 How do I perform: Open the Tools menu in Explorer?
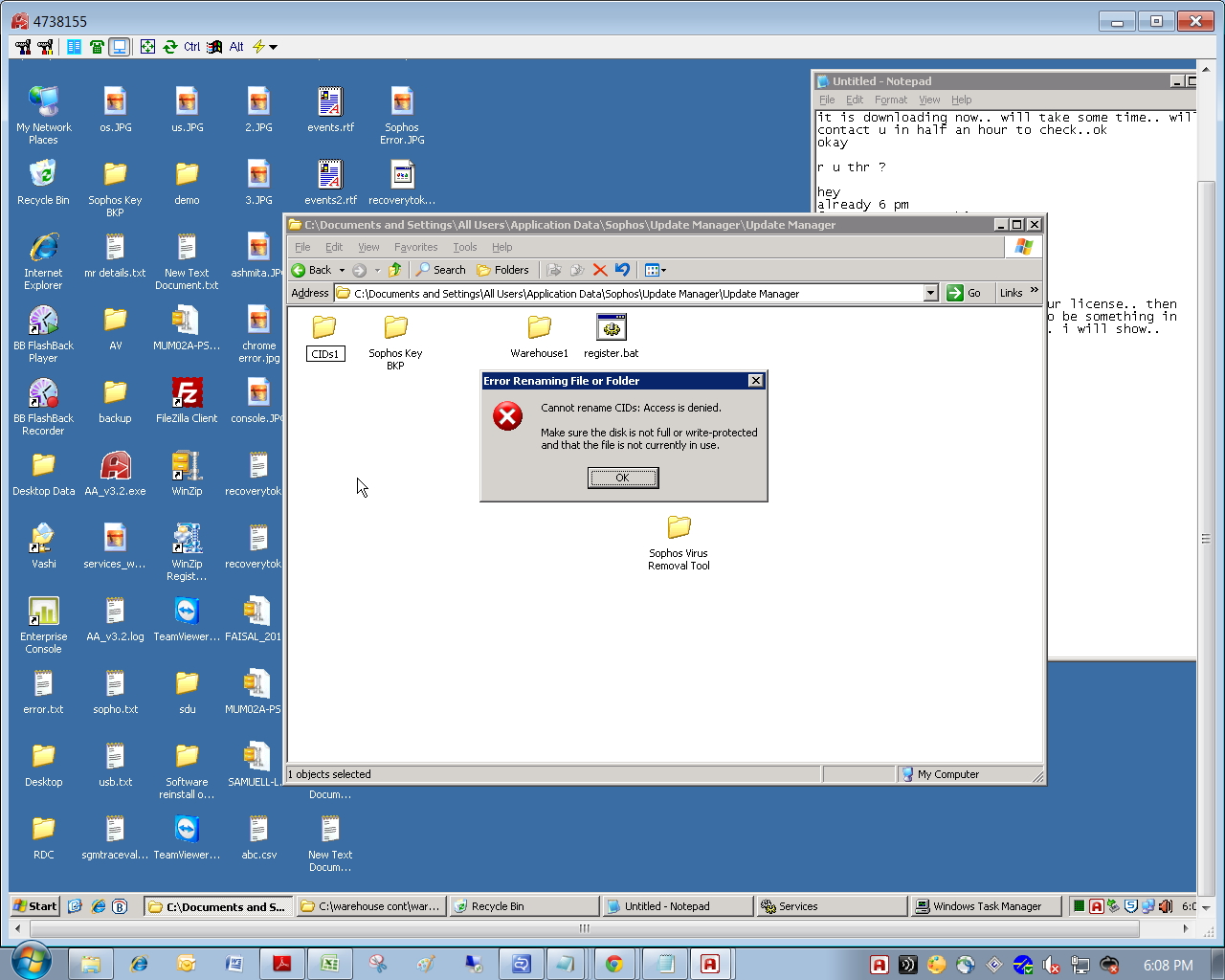click(x=465, y=247)
